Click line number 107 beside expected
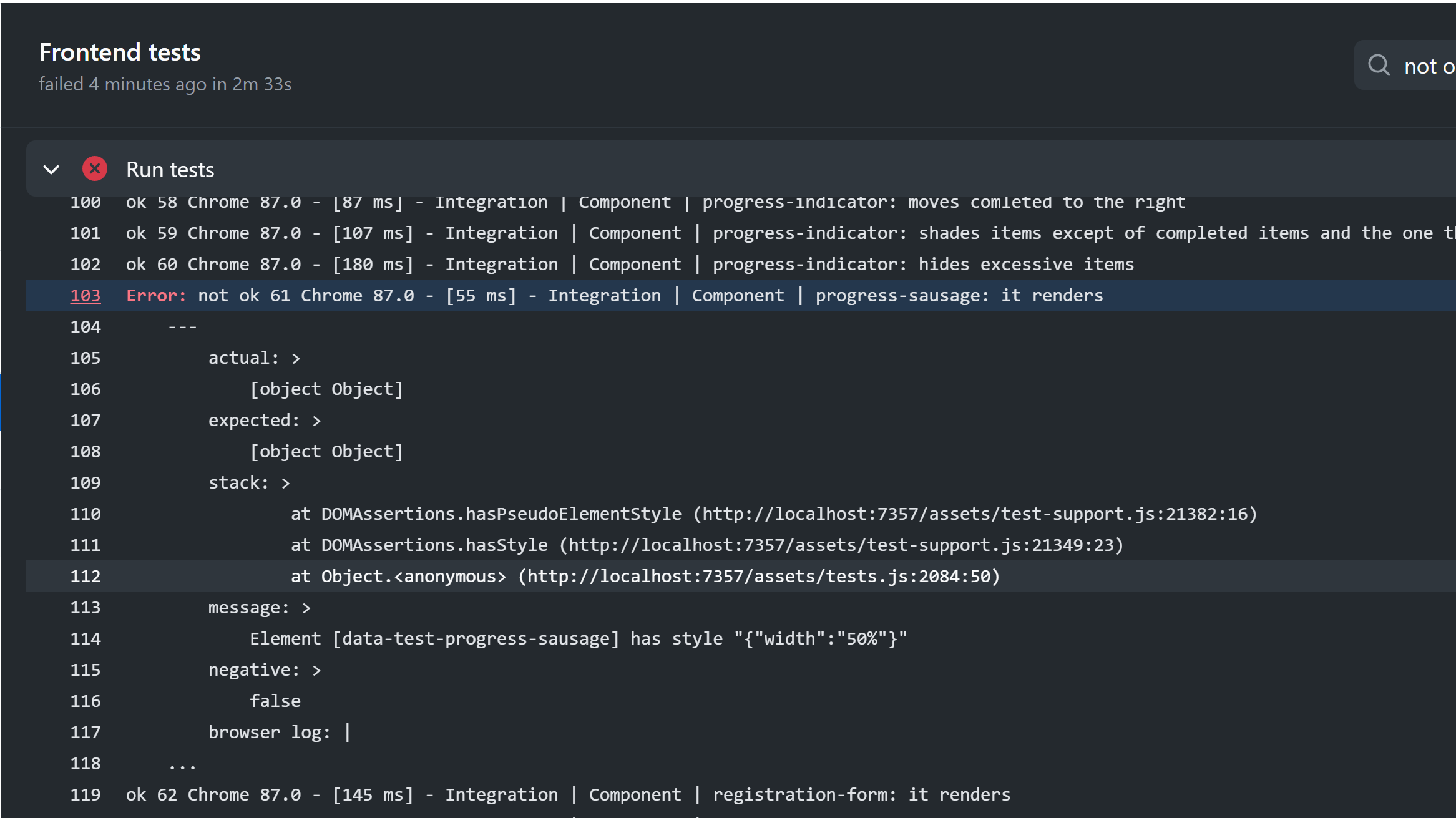The height and width of the screenshot is (818, 1456). coord(86,421)
